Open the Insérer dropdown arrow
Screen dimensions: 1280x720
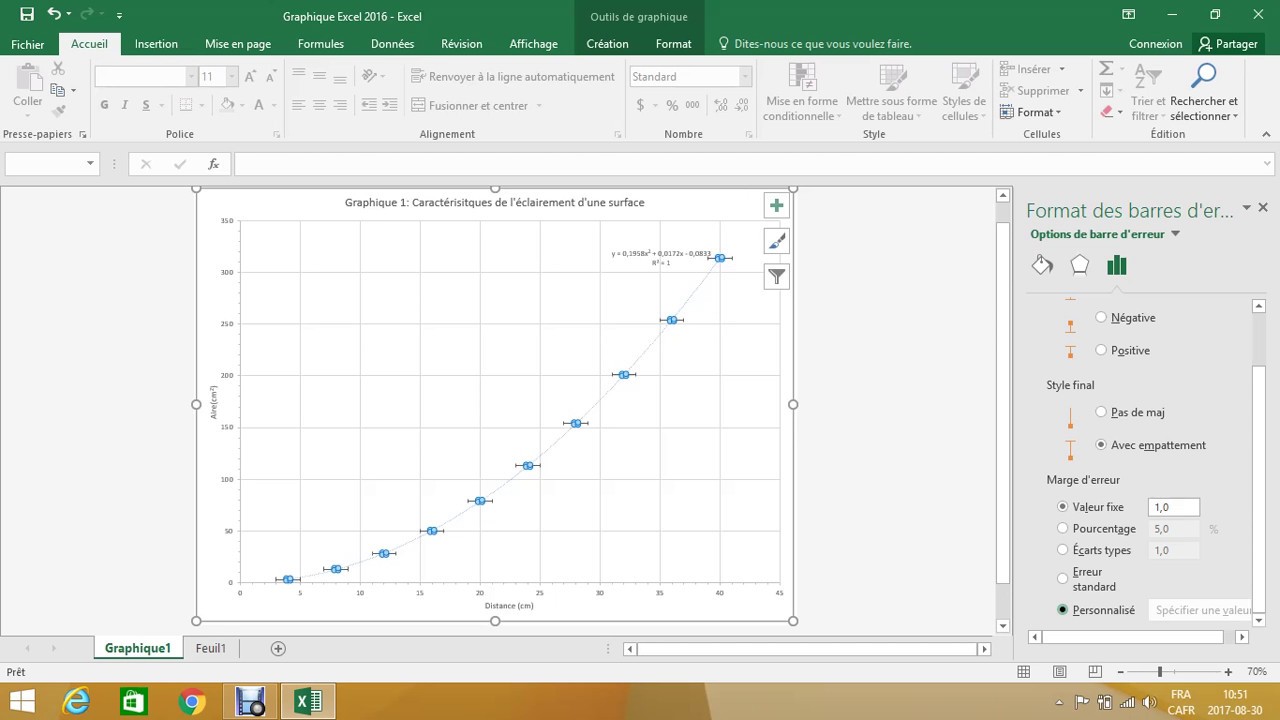[x=1062, y=69]
